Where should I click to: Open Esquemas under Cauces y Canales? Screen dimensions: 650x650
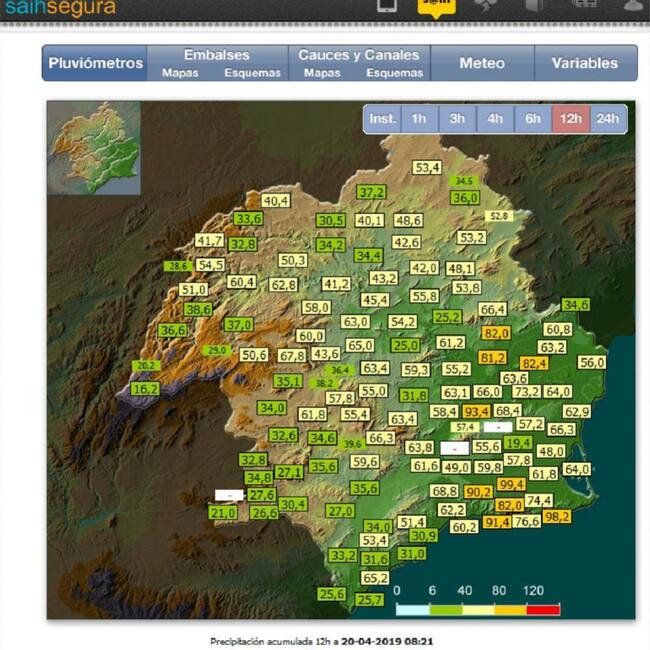point(394,73)
